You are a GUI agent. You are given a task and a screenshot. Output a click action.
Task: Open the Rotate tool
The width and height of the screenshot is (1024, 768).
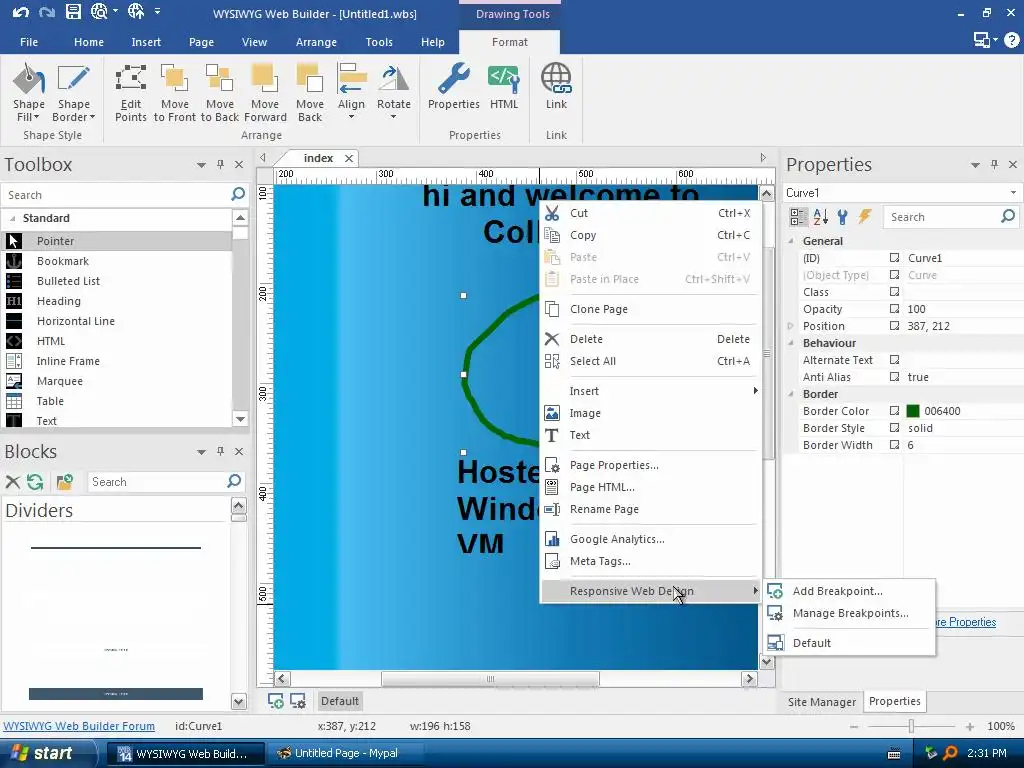394,92
